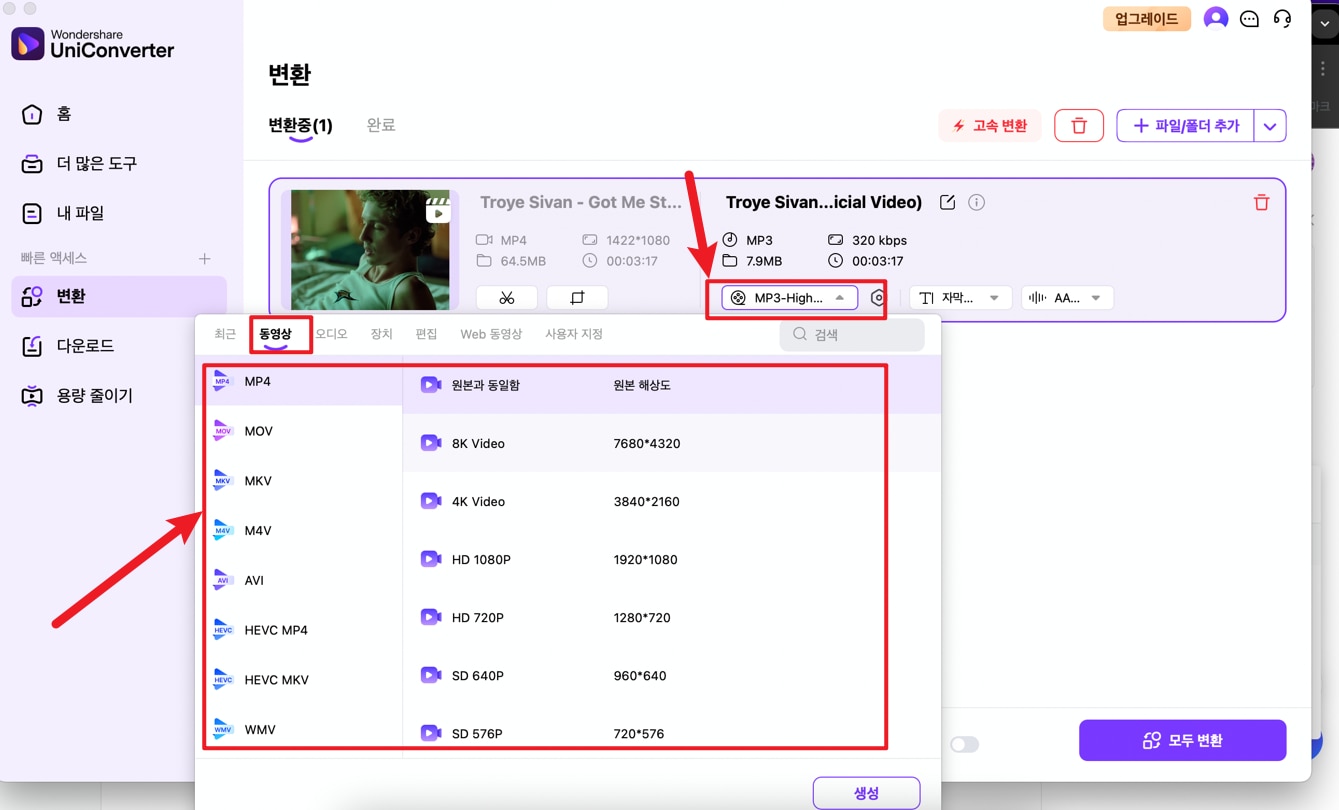Image resolution: width=1339 pixels, height=810 pixels.
Task: Select HD 720P resolution preset
Action: 671,617
